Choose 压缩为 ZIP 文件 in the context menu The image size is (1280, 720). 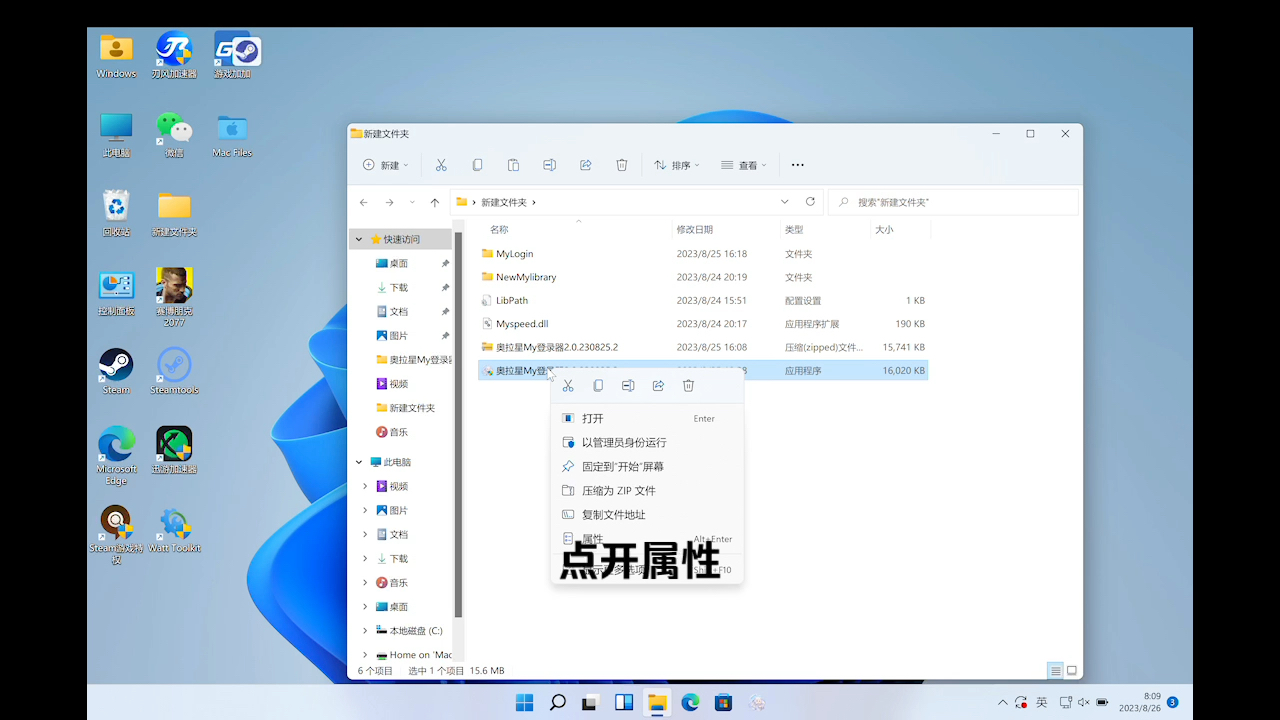tap(647, 491)
